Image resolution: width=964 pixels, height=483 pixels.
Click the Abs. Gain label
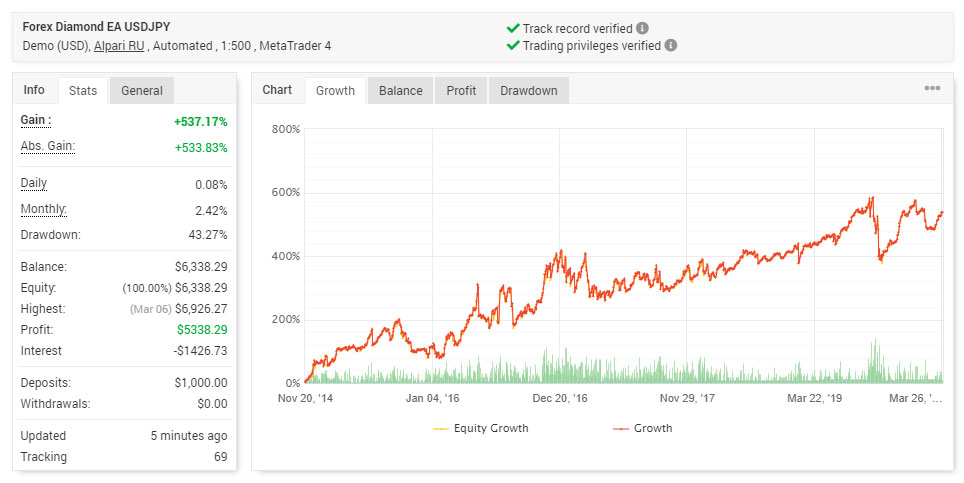pyautogui.click(x=48, y=146)
